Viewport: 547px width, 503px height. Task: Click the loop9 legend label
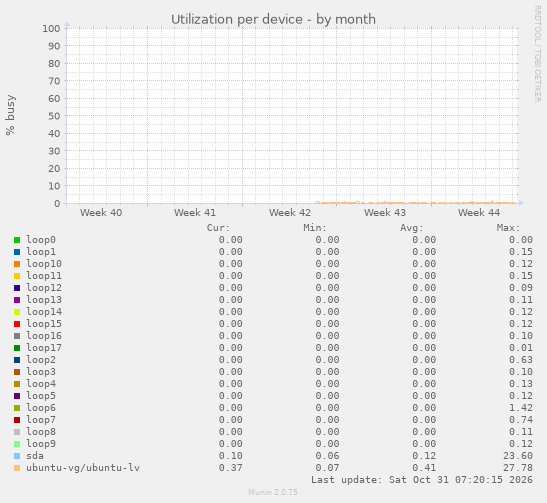point(41,444)
